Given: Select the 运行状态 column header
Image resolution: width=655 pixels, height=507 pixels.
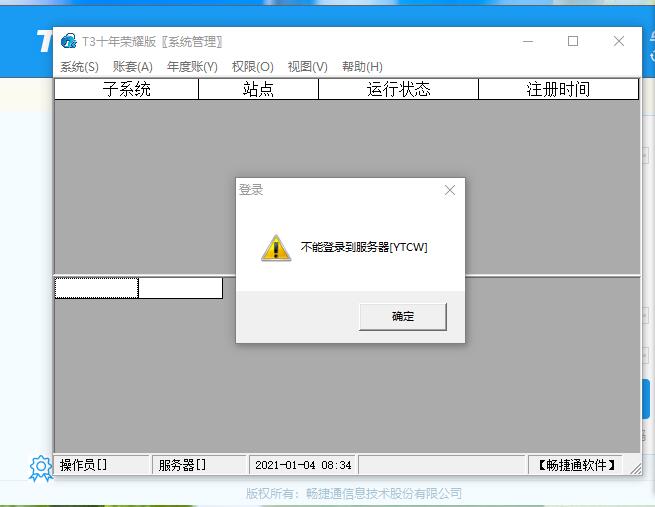Looking at the screenshot, I should pyautogui.click(x=399, y=89).
